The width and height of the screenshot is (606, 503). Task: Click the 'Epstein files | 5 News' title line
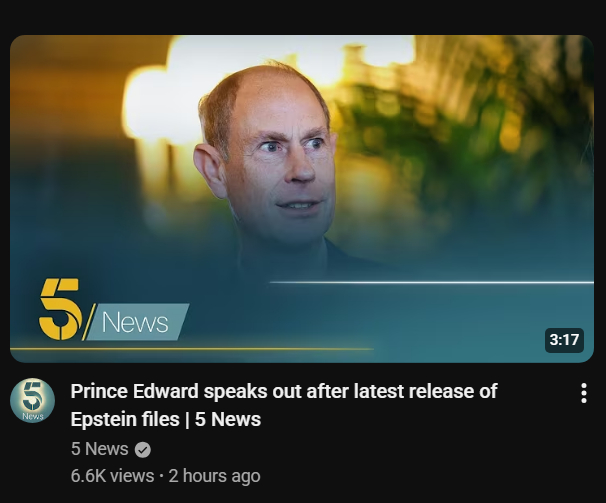click(166, 419)
